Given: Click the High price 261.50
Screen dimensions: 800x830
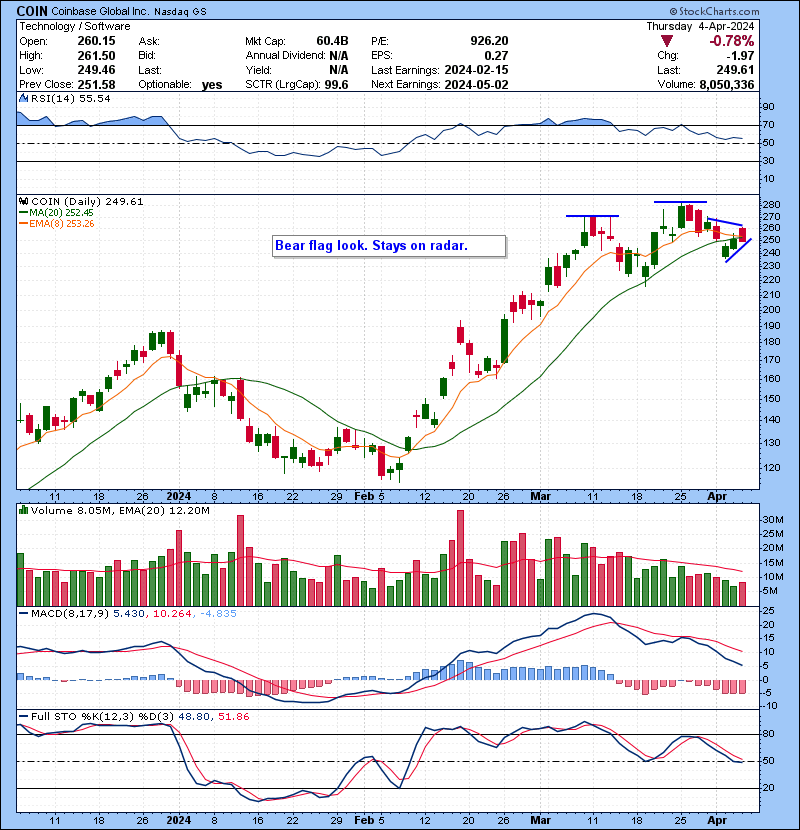Looking at the screenshot, I should coord(96,55).
